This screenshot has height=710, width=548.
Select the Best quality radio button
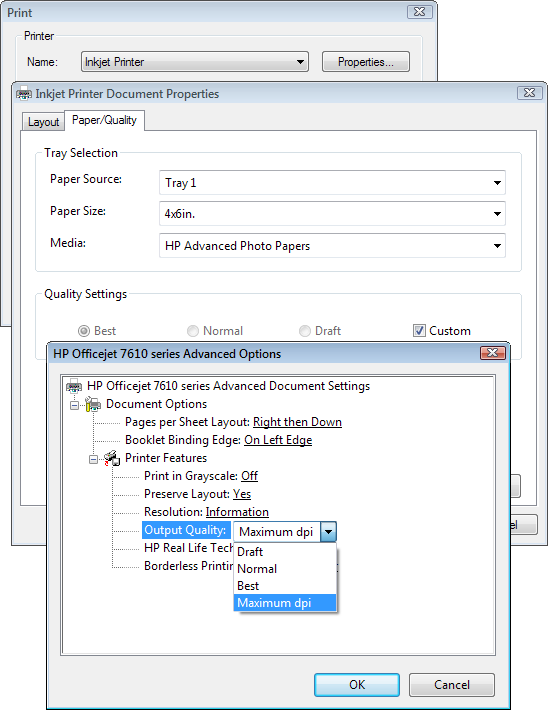[x=84, y=331]
